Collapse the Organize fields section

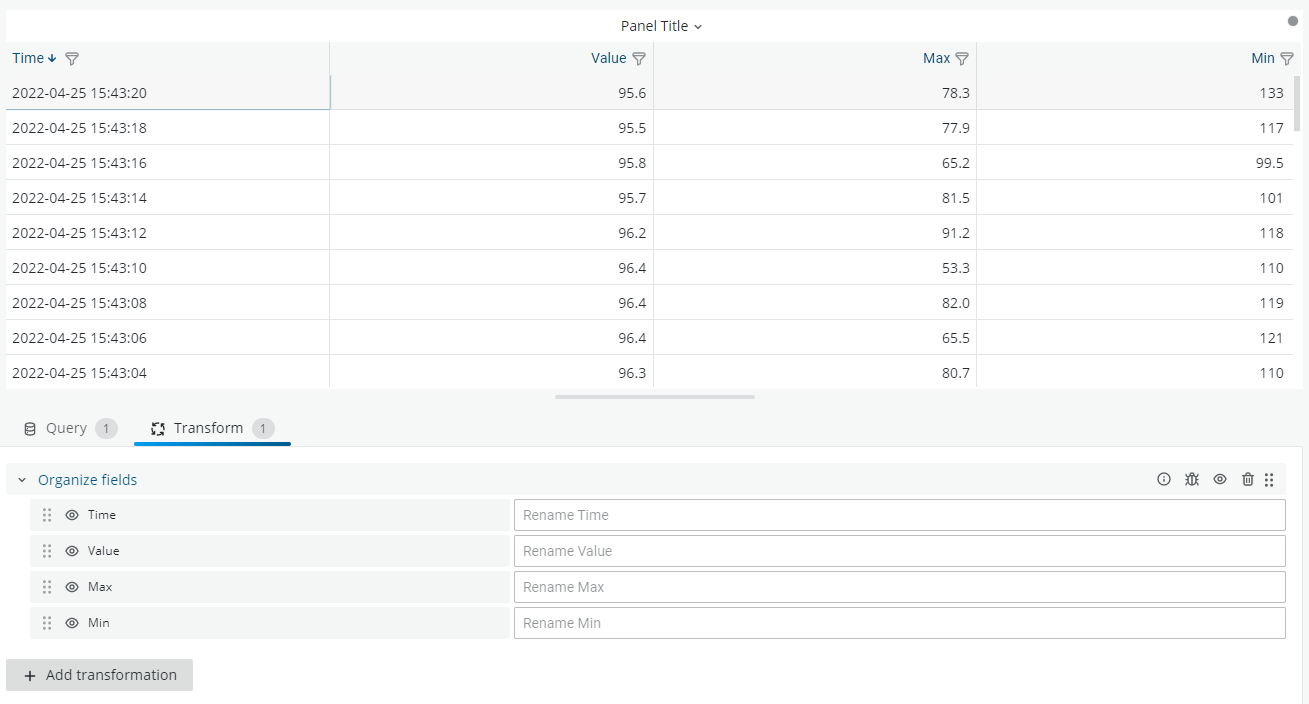click(21, 479)
